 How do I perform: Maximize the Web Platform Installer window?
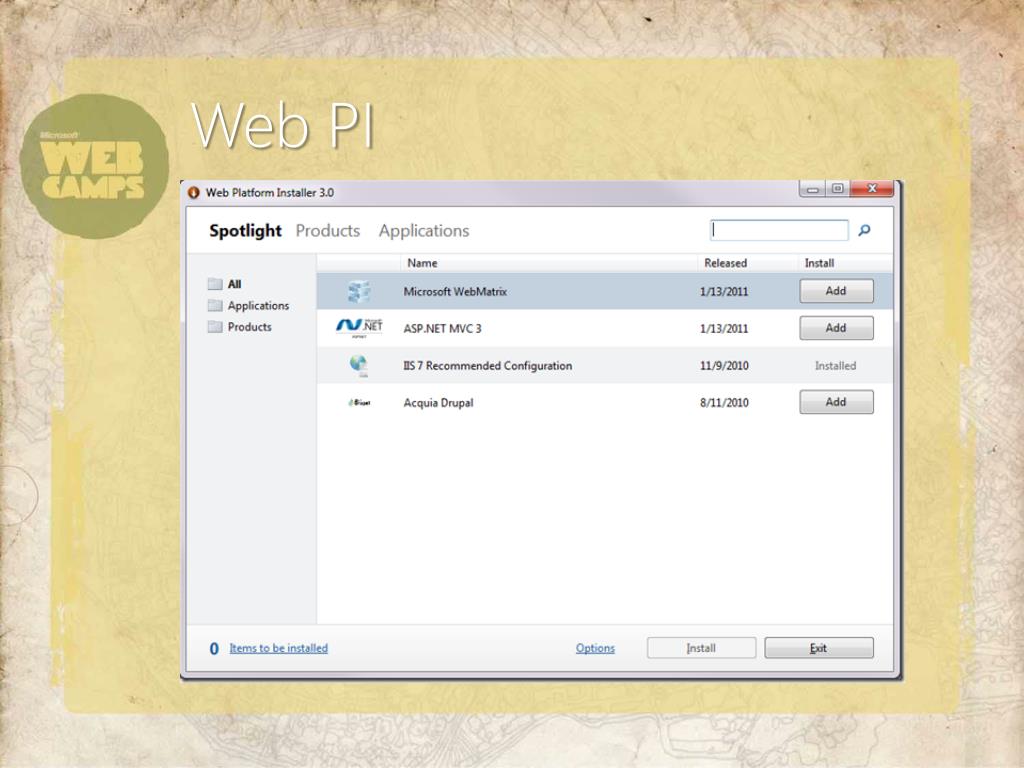pos(837,189)
